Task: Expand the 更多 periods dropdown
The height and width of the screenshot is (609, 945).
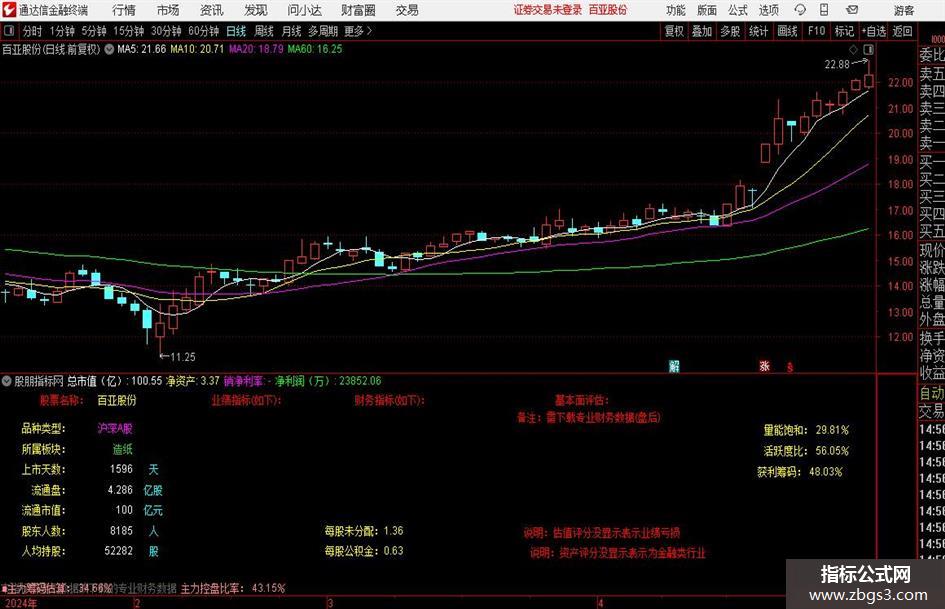Action: point(358,31)
